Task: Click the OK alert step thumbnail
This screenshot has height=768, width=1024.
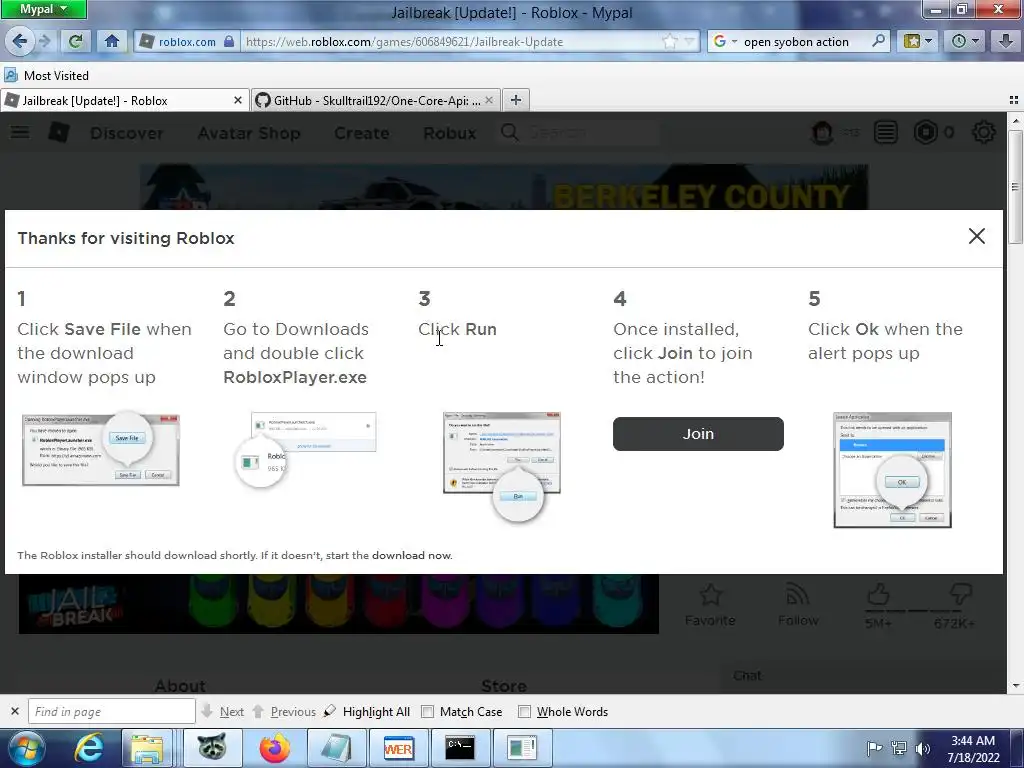Action: click(x=892, y=470)
